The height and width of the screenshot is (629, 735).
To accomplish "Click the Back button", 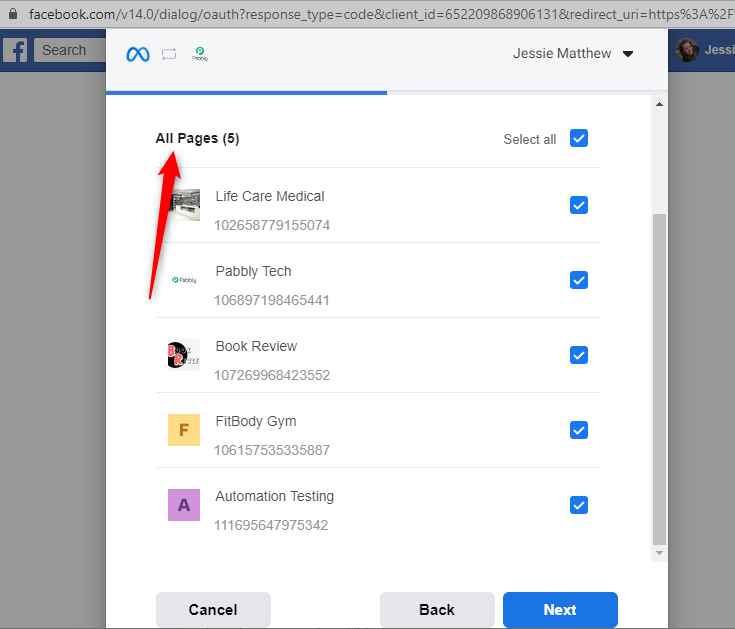I will point(437,609).
